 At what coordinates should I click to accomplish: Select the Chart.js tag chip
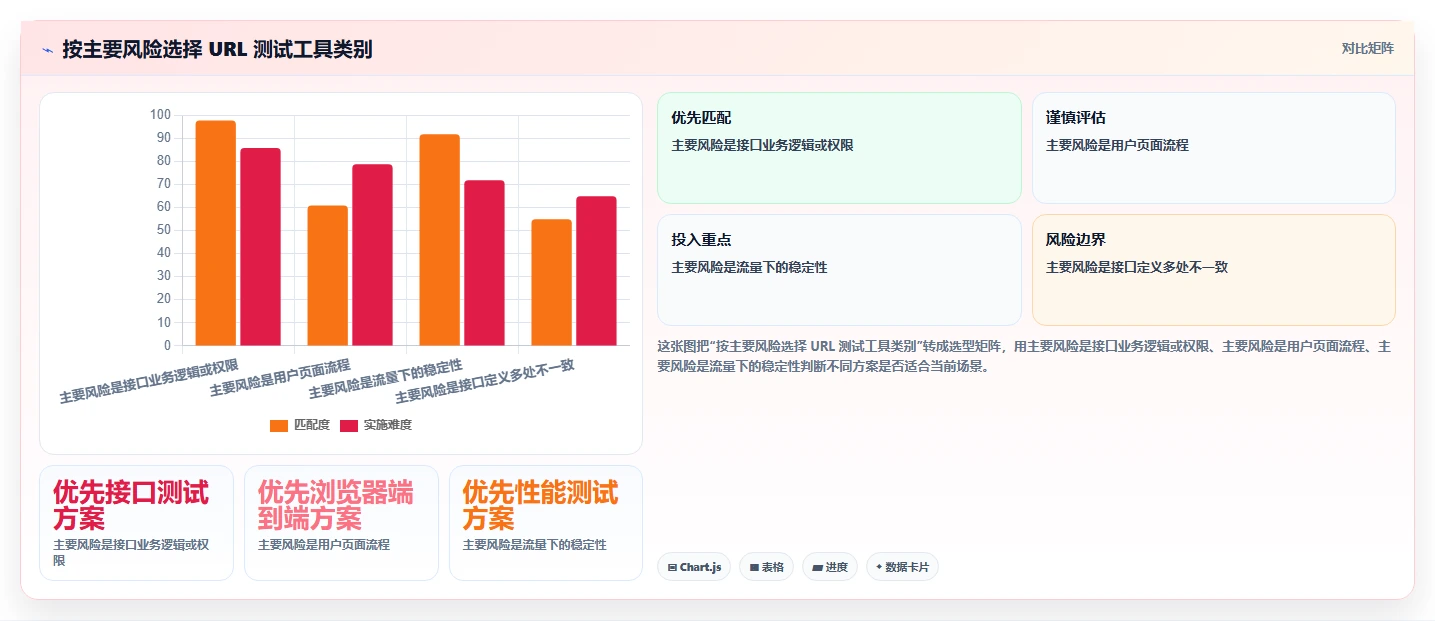pyautogui.click(x=694, y=567)
